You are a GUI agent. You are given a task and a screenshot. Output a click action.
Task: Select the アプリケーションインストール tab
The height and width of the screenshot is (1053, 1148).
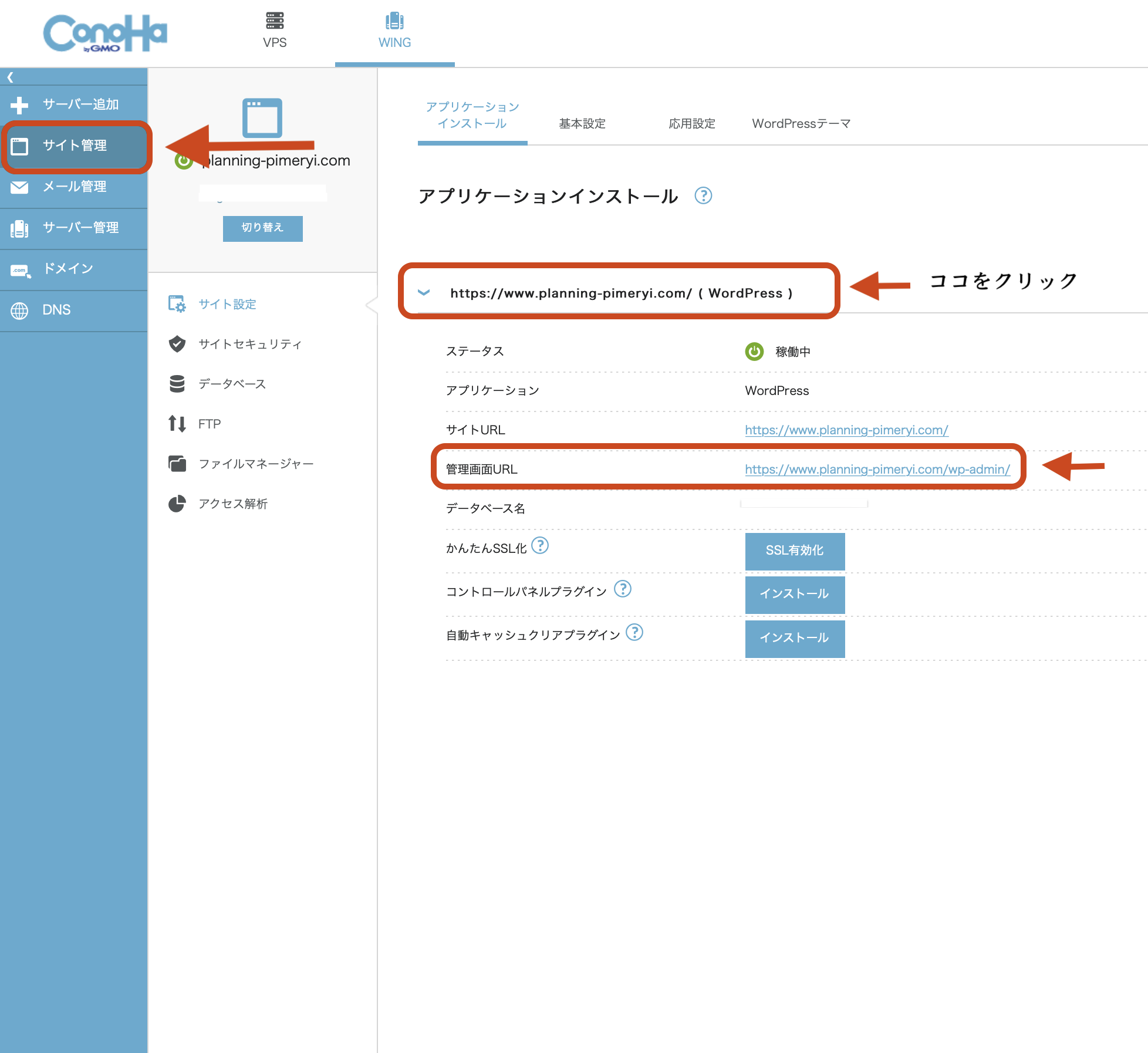tap(472, 116)
